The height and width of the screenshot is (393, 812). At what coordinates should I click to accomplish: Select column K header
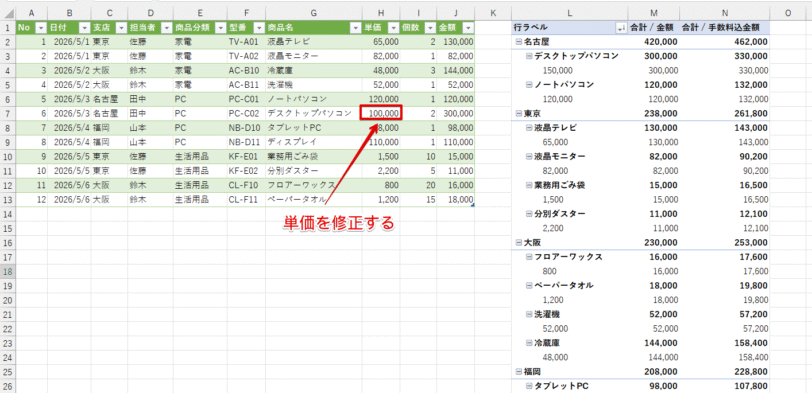click(x=493, y=13)
